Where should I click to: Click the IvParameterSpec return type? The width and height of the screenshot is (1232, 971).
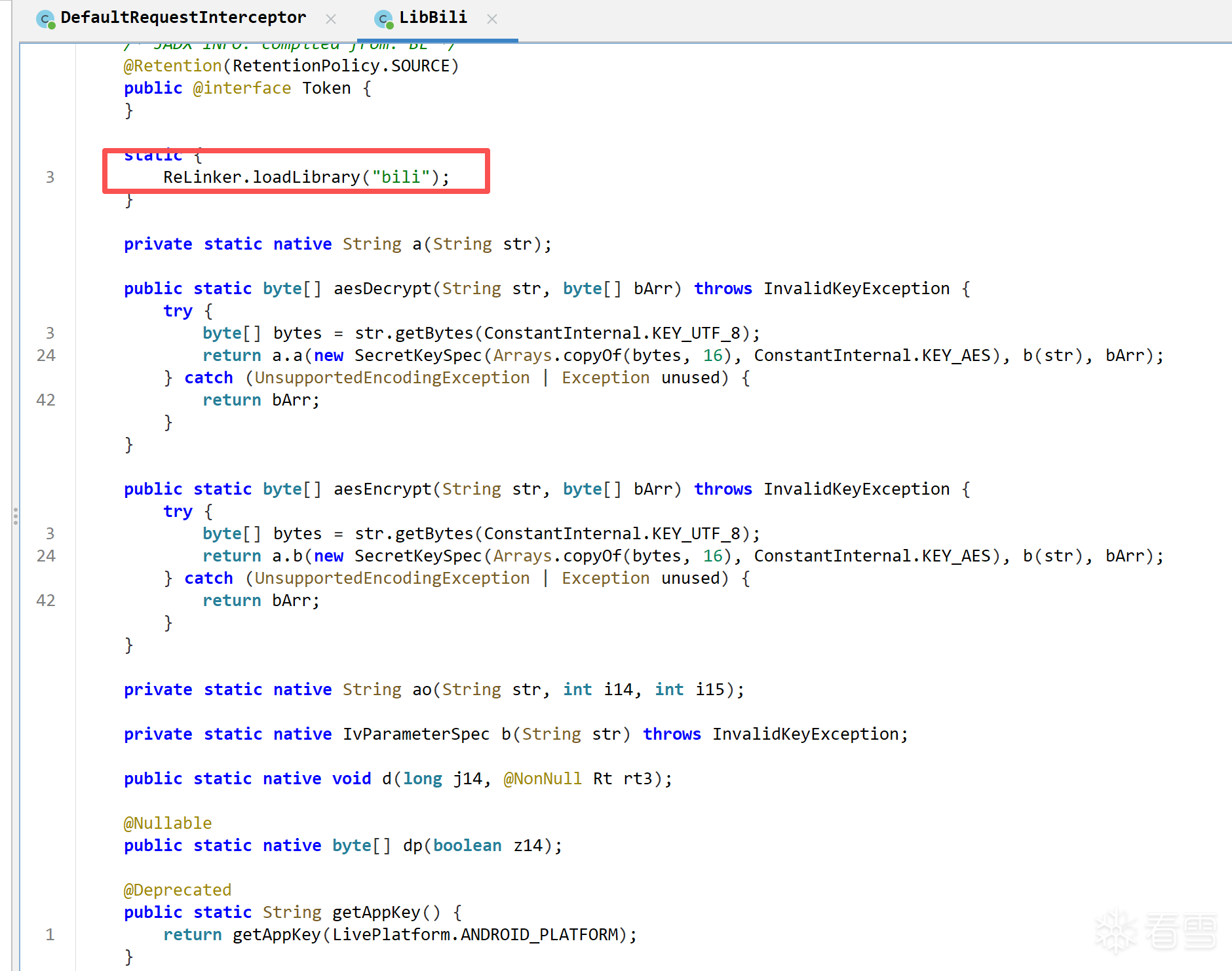tap(416, 734)
